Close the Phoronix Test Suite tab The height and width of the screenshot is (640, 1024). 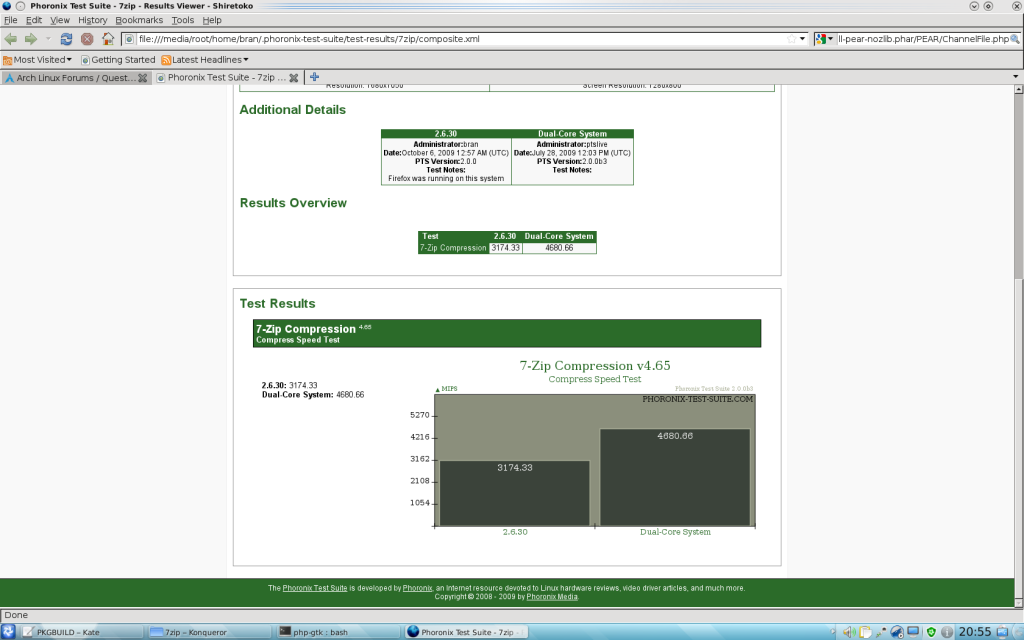(x=294, y=78)
